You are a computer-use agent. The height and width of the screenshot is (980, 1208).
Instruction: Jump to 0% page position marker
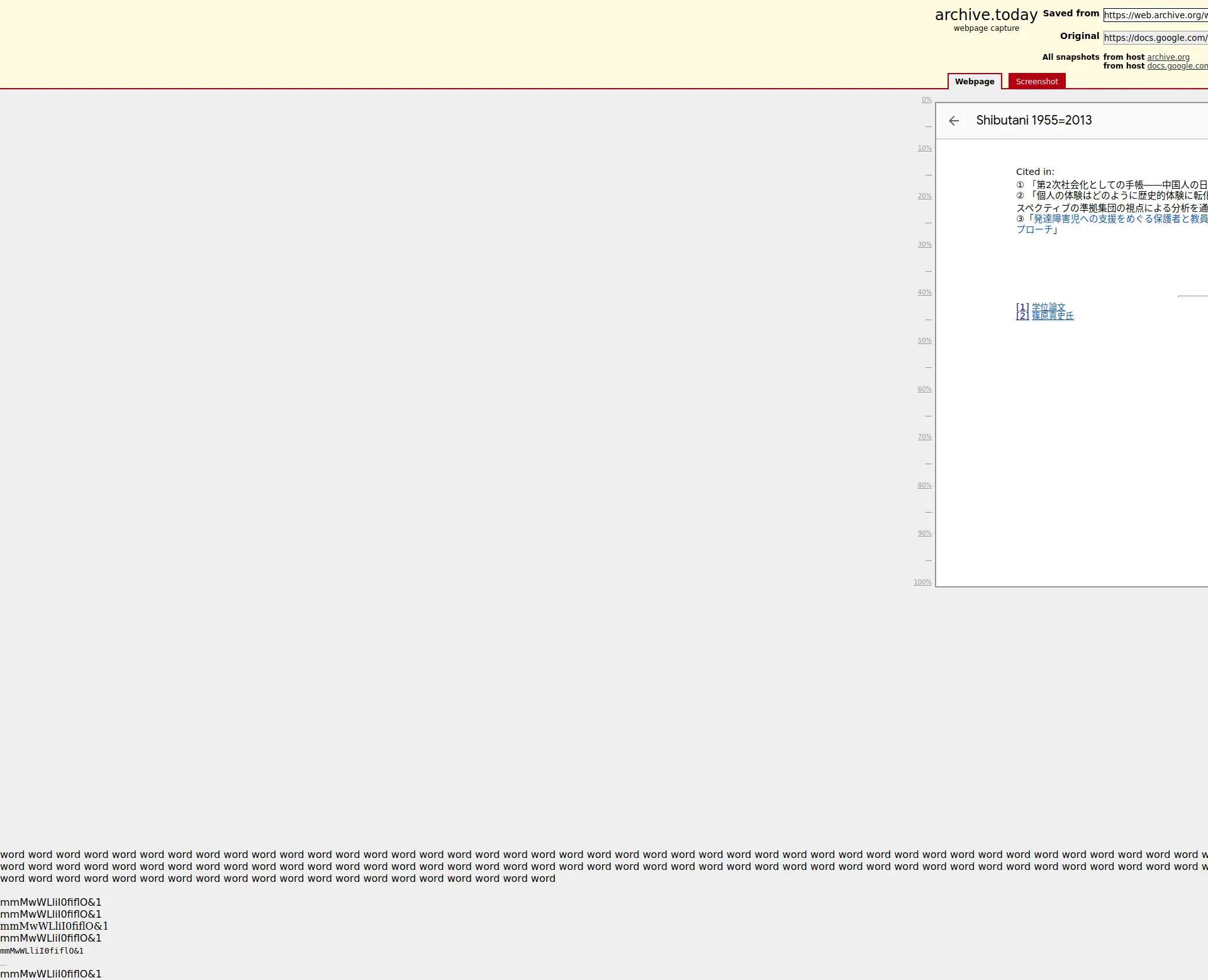[926, 100]
